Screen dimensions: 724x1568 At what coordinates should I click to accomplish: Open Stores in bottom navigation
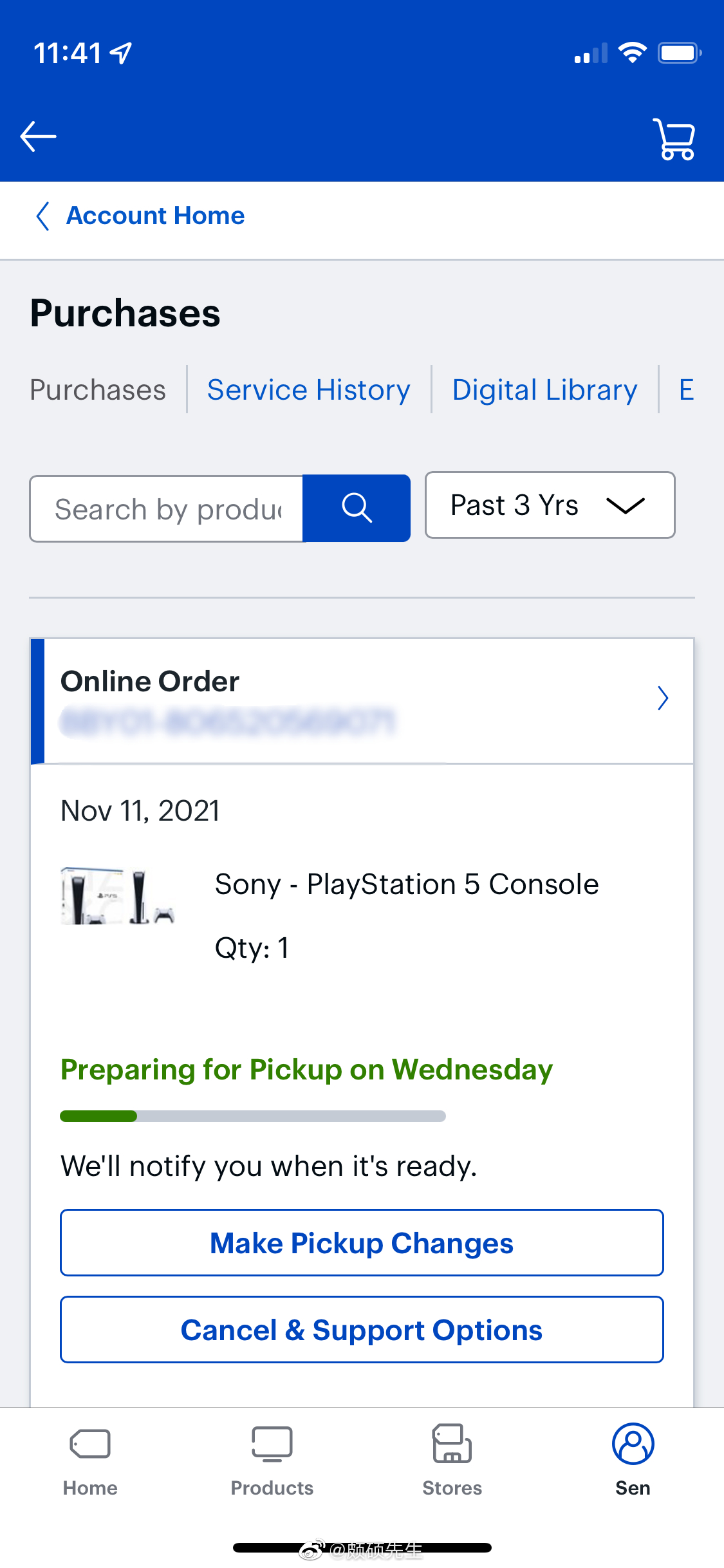click(x=452, y=1444)
